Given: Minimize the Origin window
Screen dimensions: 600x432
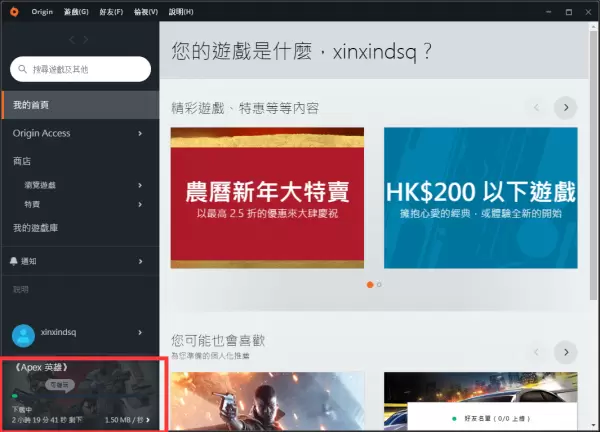Looking at the screenshot, I should tap(549, 12).
